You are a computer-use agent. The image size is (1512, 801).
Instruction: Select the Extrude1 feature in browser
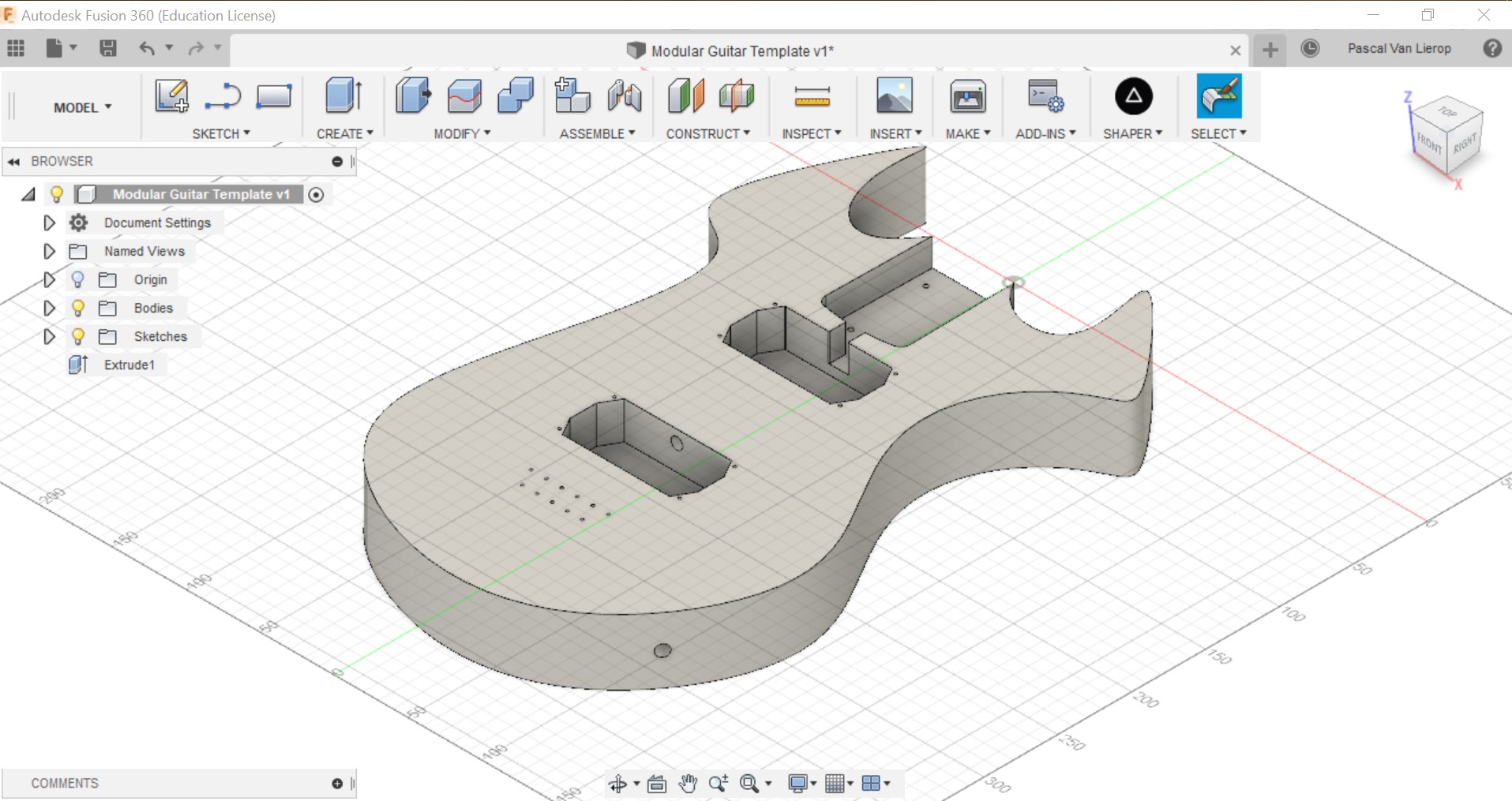point(129,365)
